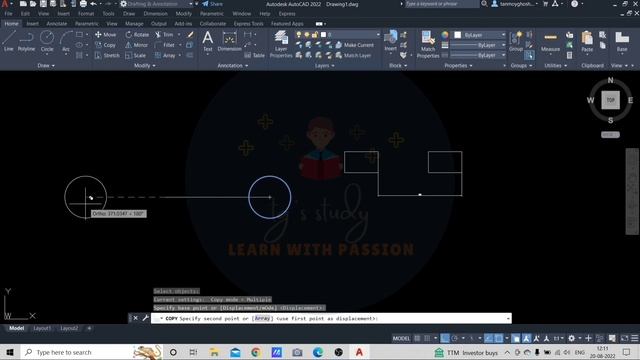This screenshot has height=360, width=640.
Task: Switch to the Layout2 tab
Action: (x=69, y=328)
